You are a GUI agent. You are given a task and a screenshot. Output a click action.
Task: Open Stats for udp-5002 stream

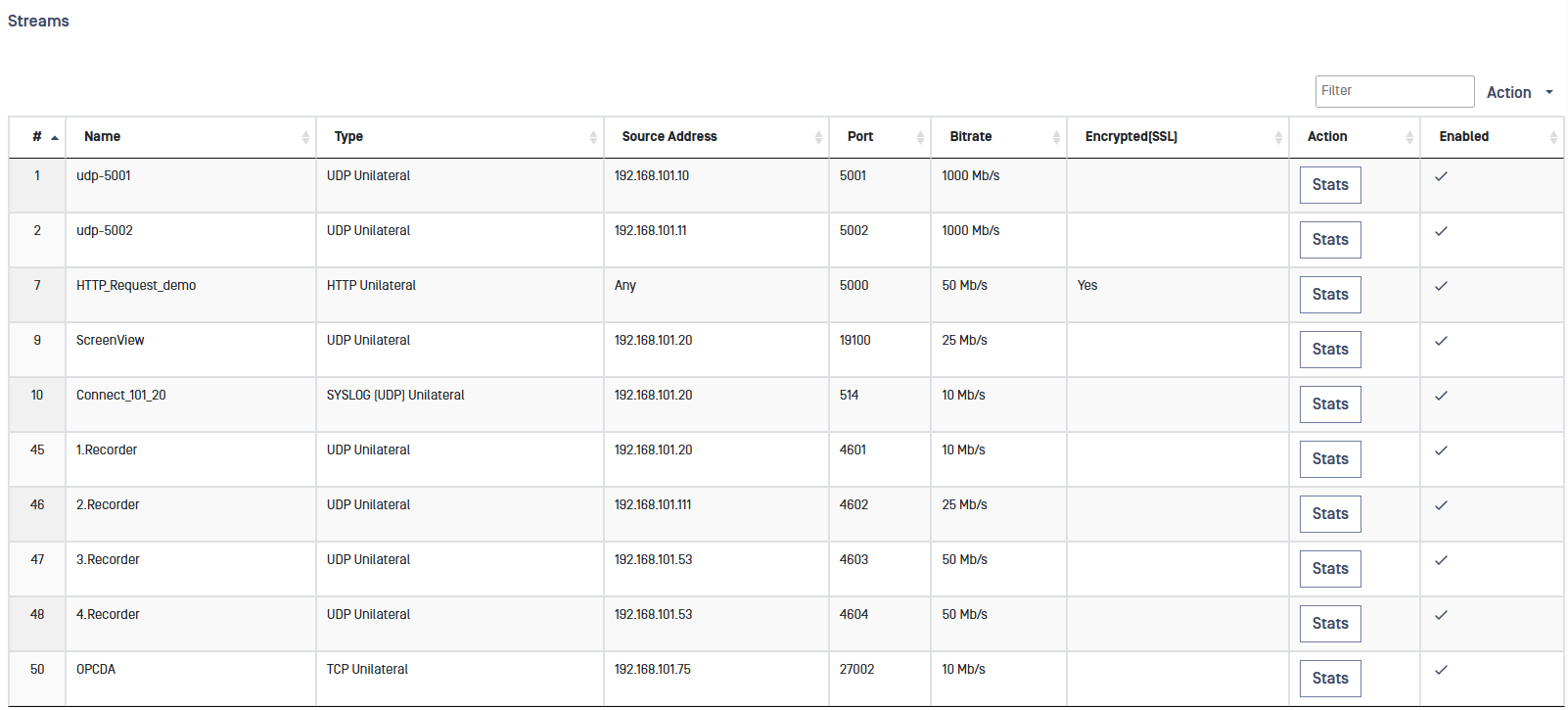coord(1330,240)
